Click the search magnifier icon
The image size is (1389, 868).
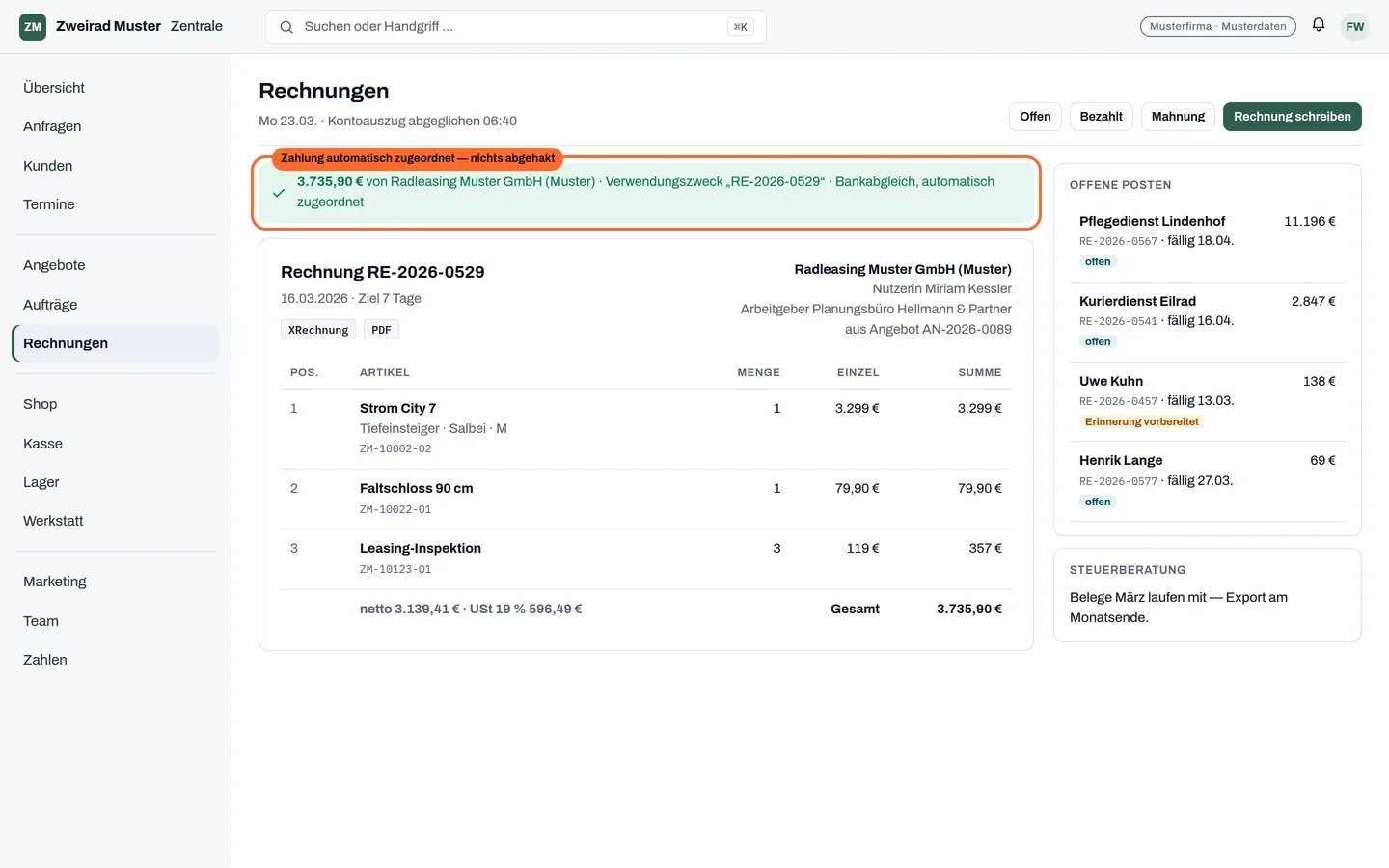pos(286,27)
